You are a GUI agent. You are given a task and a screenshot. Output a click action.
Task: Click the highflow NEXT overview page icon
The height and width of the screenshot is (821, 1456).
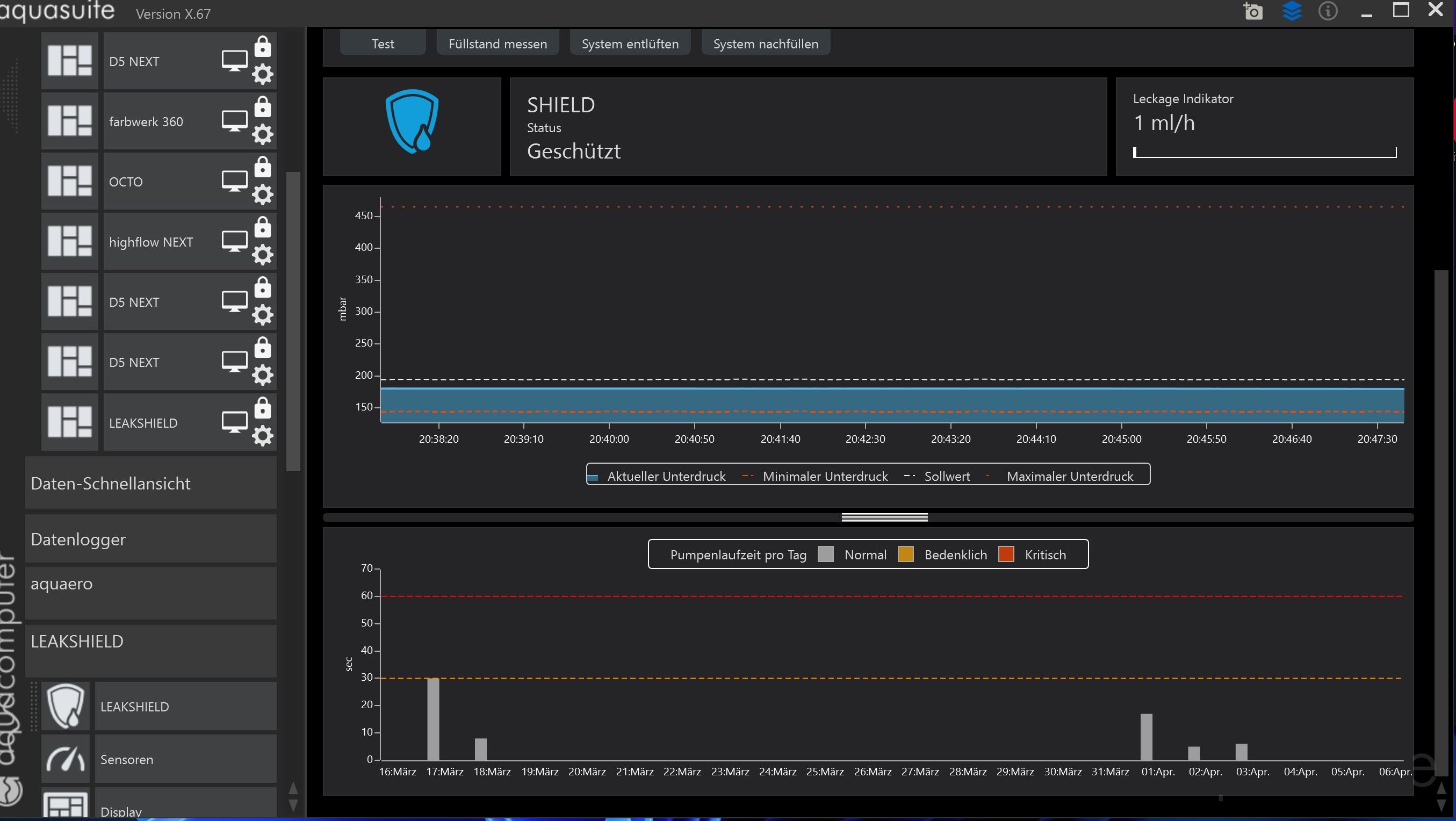tap(69, 241)
